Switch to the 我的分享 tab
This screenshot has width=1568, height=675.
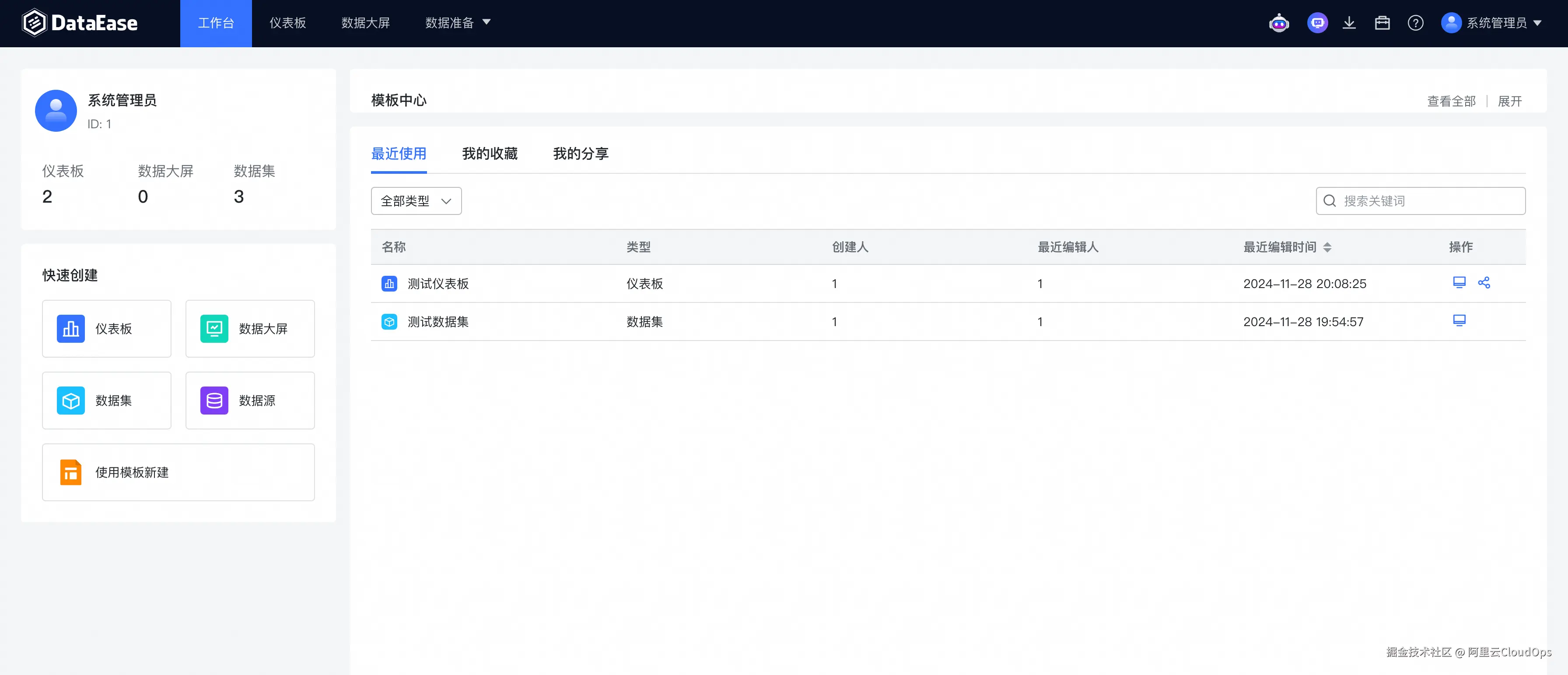[580, 154]
